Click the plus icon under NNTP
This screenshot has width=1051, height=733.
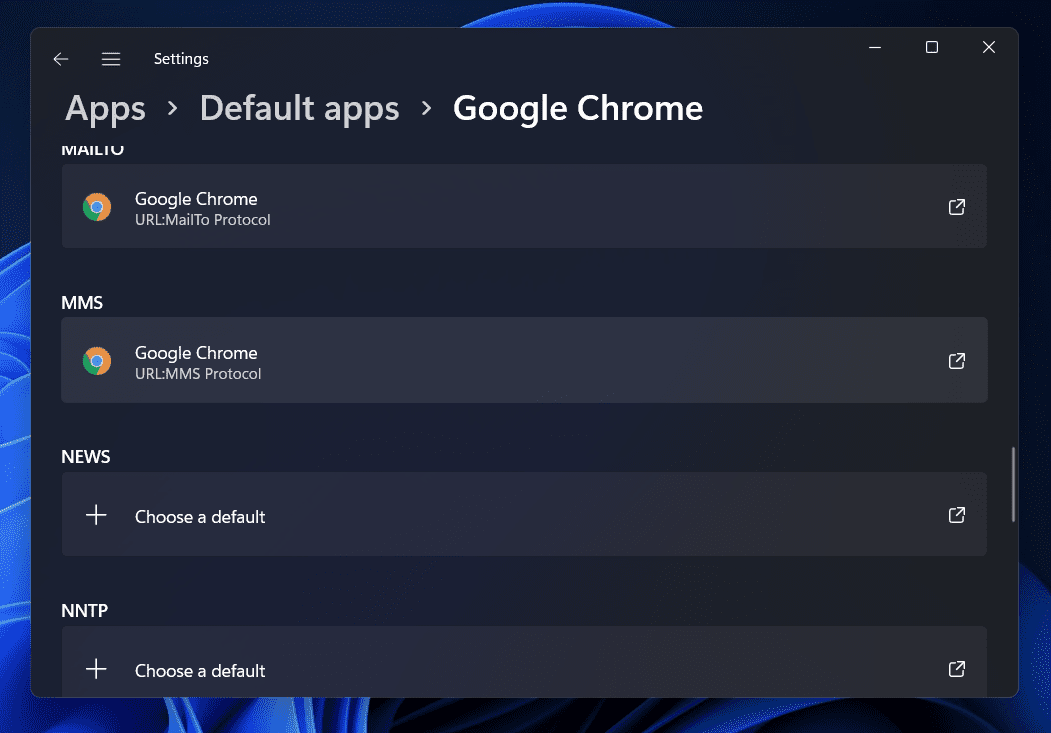tap(96, 669)
